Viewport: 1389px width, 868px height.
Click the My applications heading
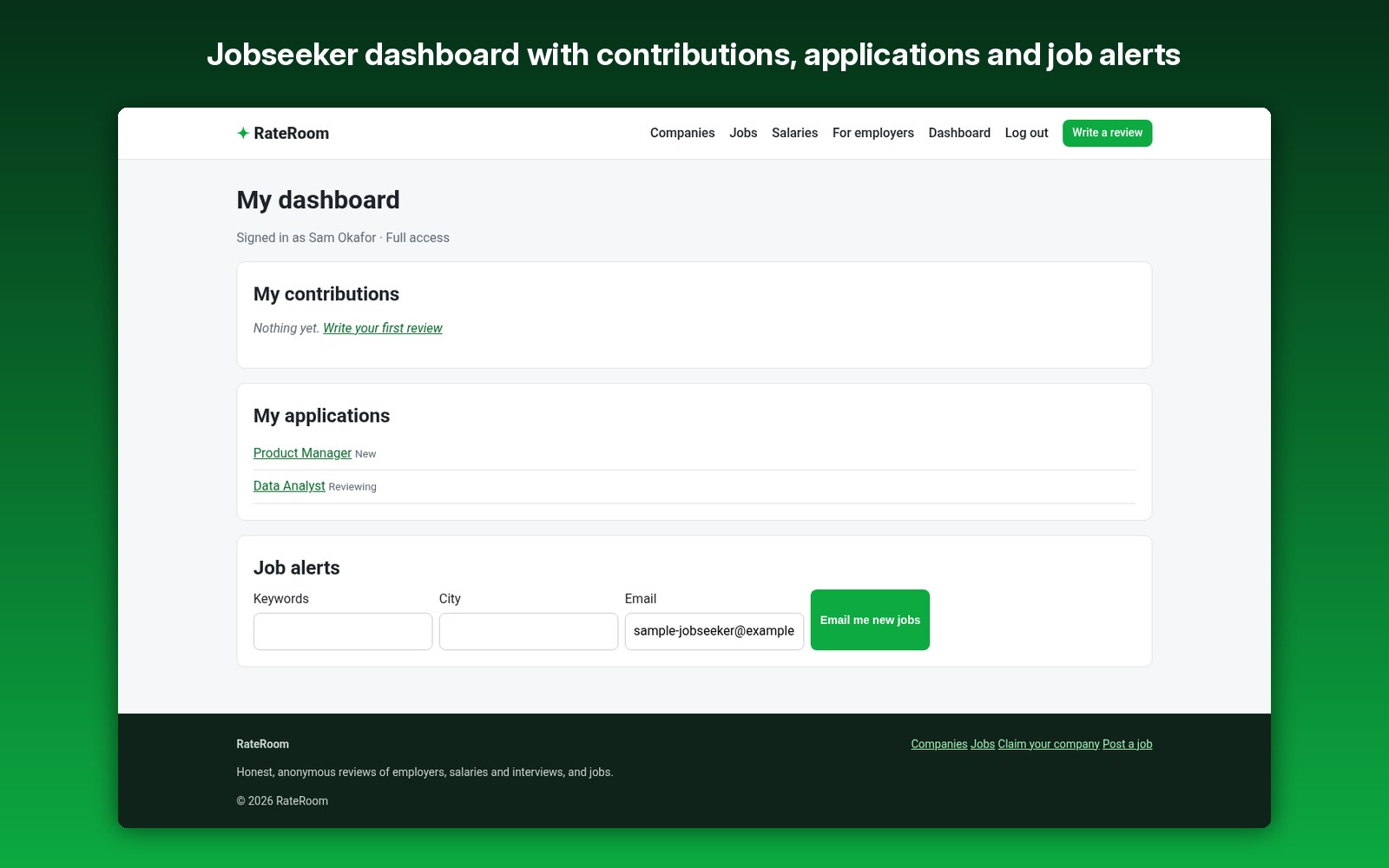321,416
